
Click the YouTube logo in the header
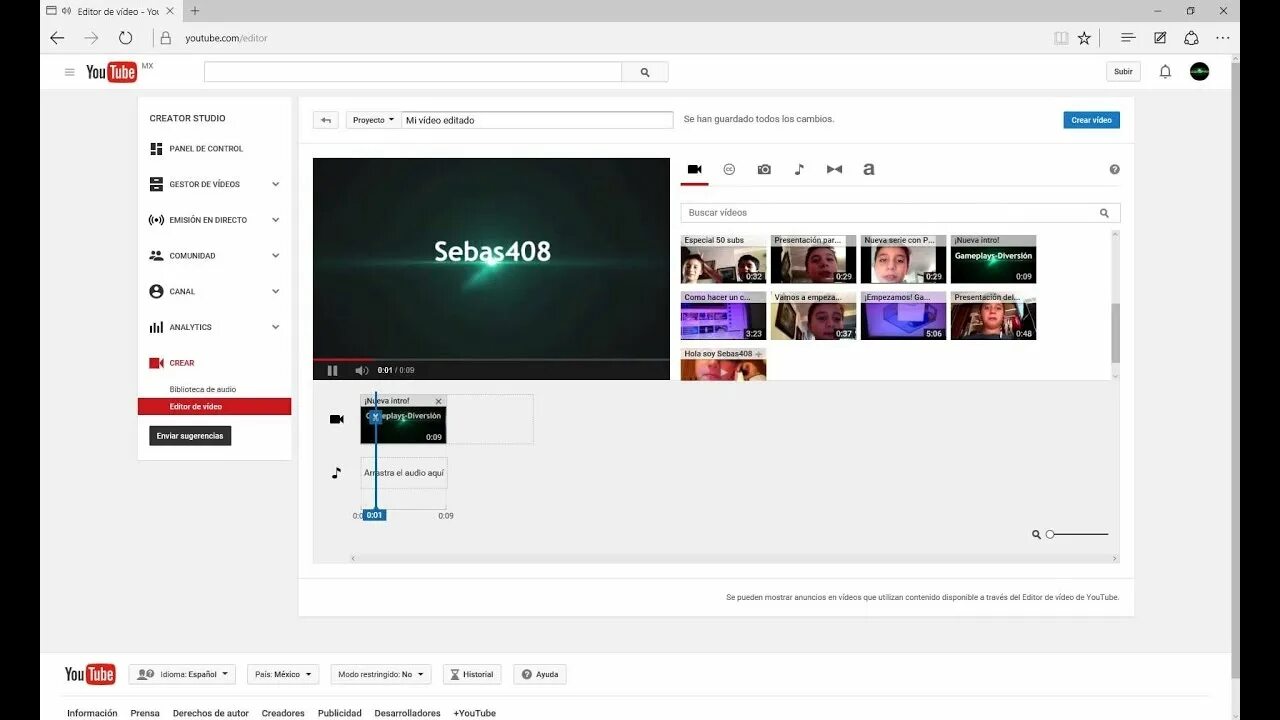pos(111,72)
